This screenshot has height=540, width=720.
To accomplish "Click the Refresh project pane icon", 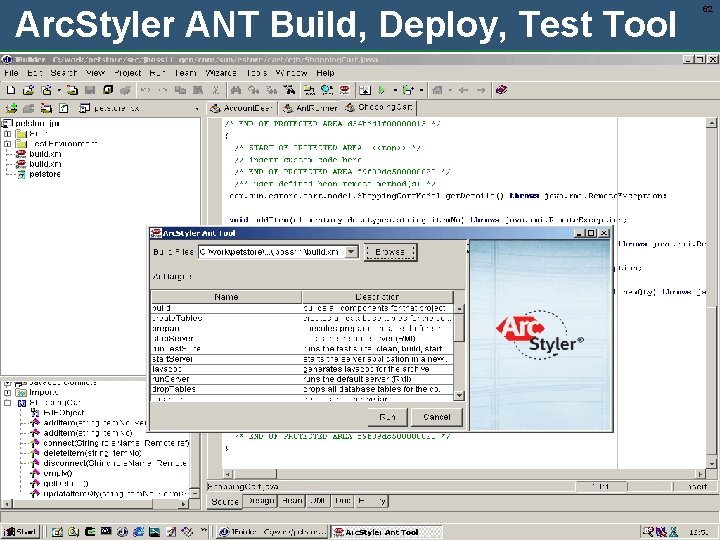I will pyautogui.click(x=64, y=108).
